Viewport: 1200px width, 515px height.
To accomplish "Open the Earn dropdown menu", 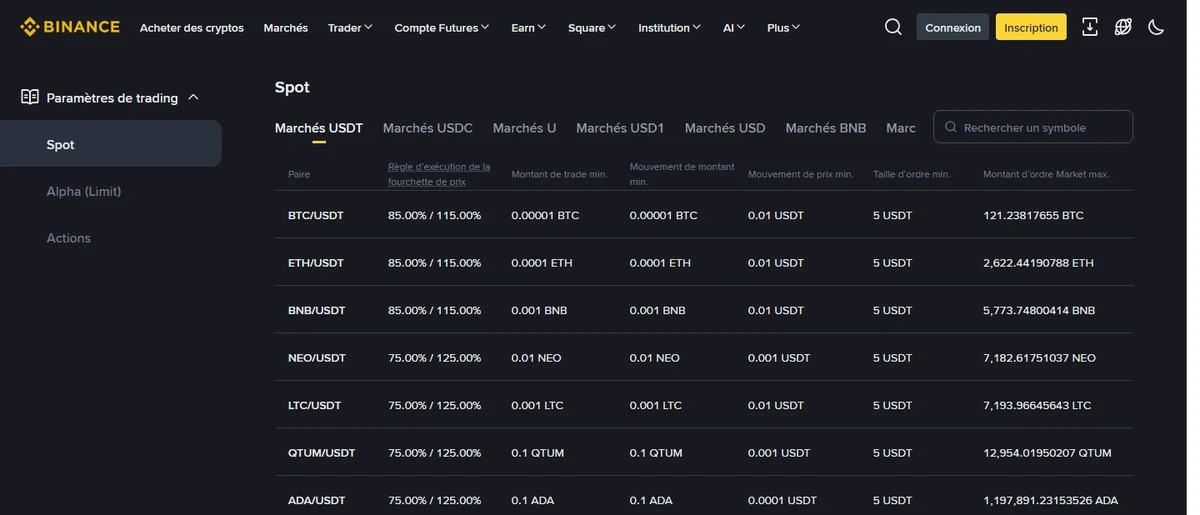I will tap(529, 27).
